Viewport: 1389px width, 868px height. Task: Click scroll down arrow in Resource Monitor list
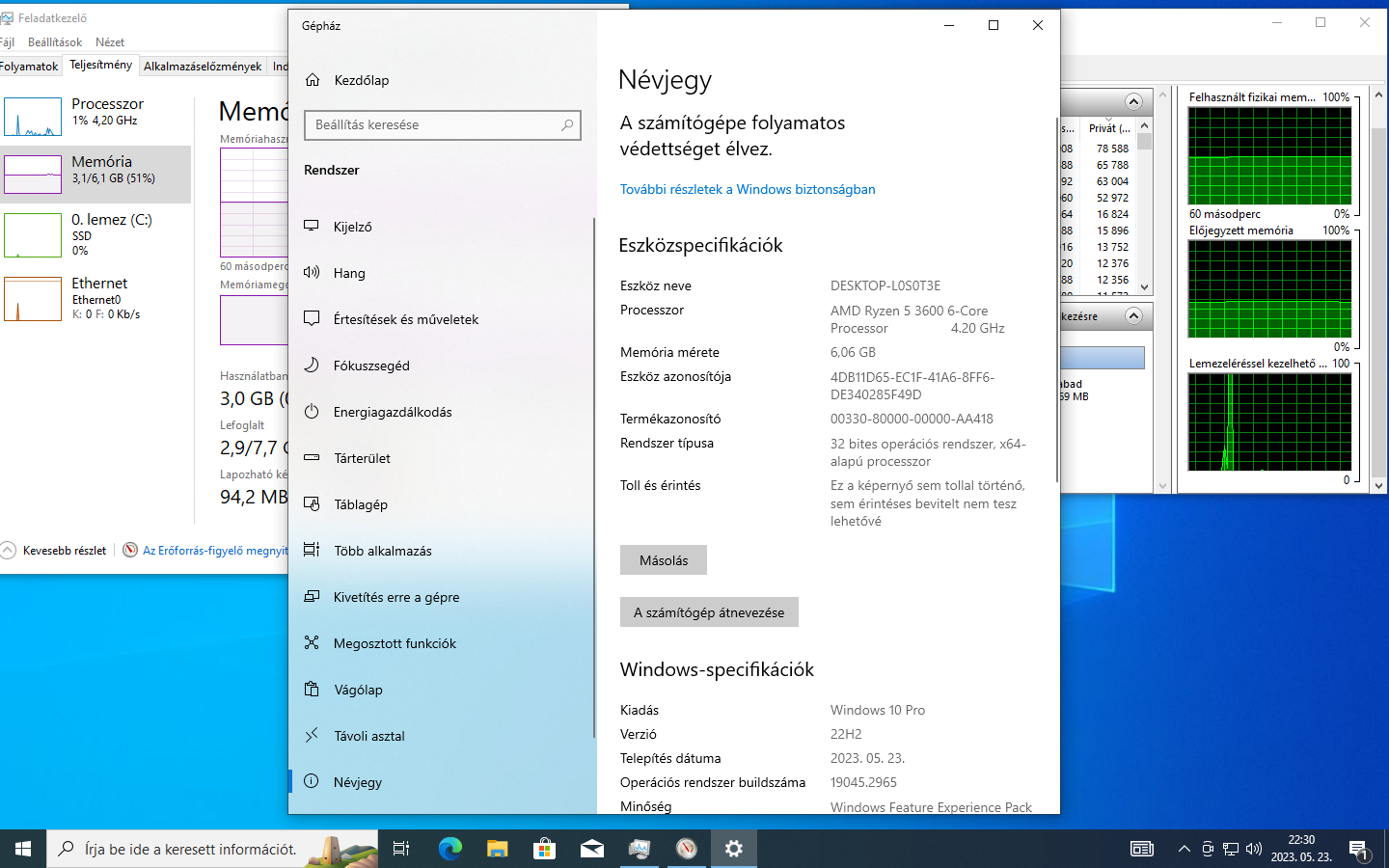[1145, 286]
